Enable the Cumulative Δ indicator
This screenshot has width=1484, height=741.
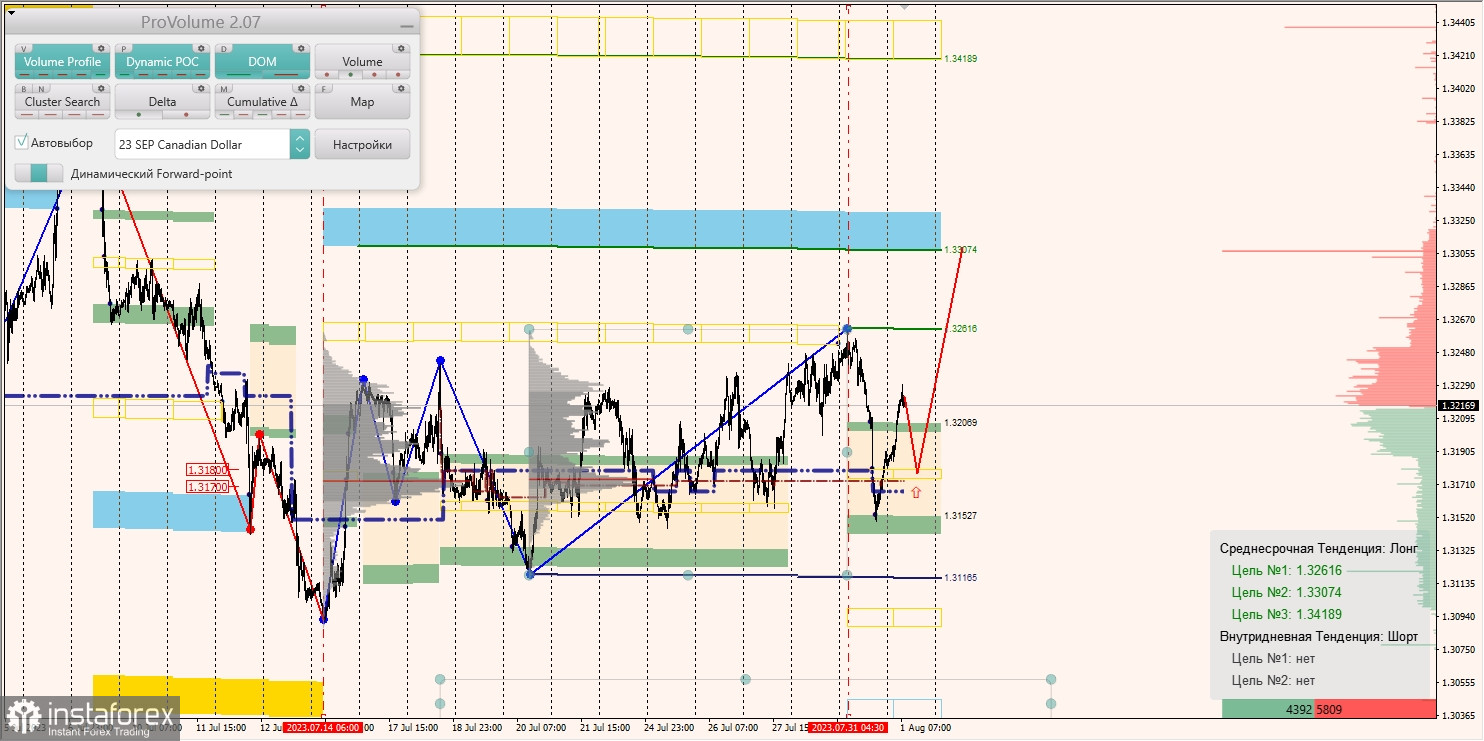click(262, 101)
